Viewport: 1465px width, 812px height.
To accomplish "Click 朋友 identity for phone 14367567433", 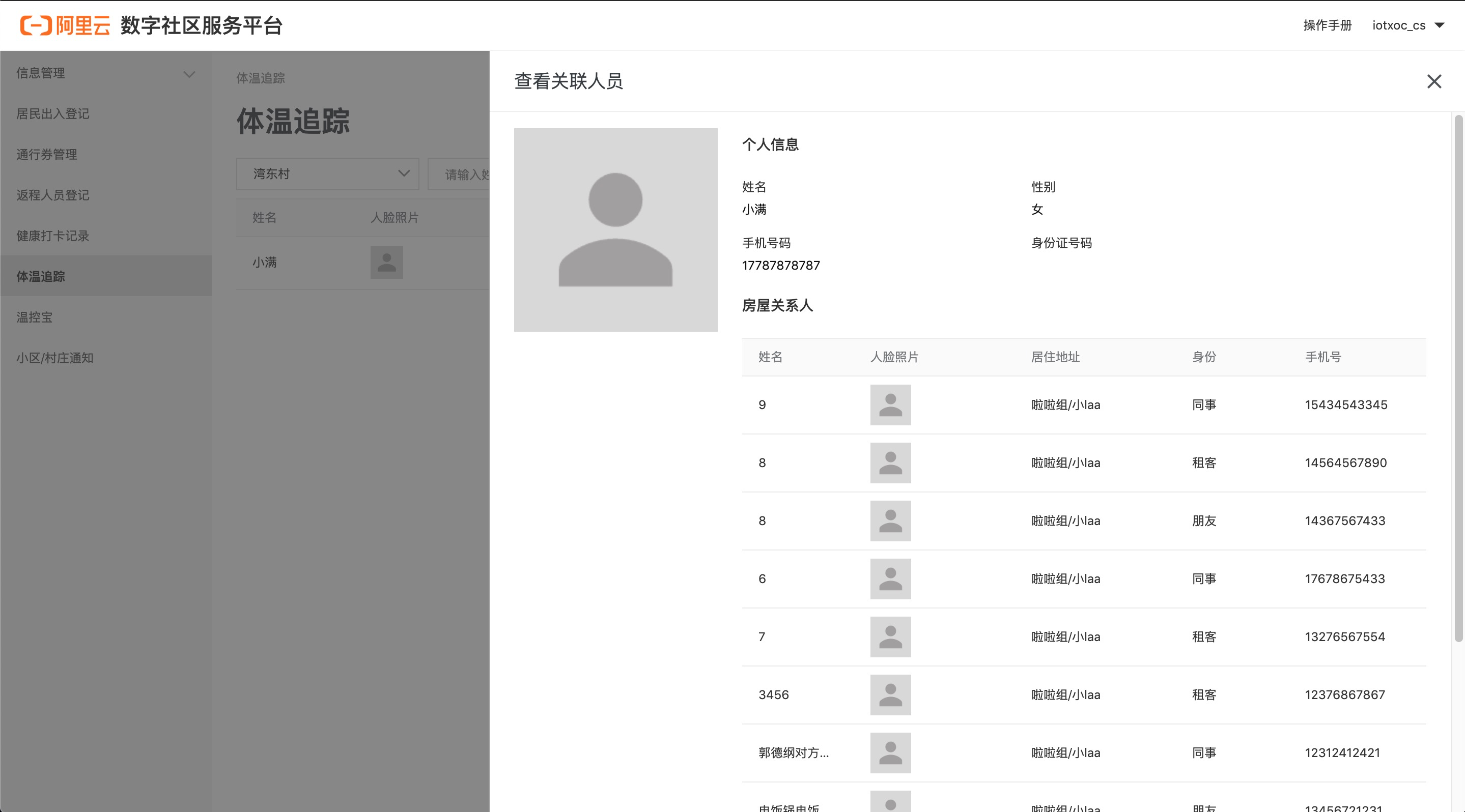I will coord(1204,521).
